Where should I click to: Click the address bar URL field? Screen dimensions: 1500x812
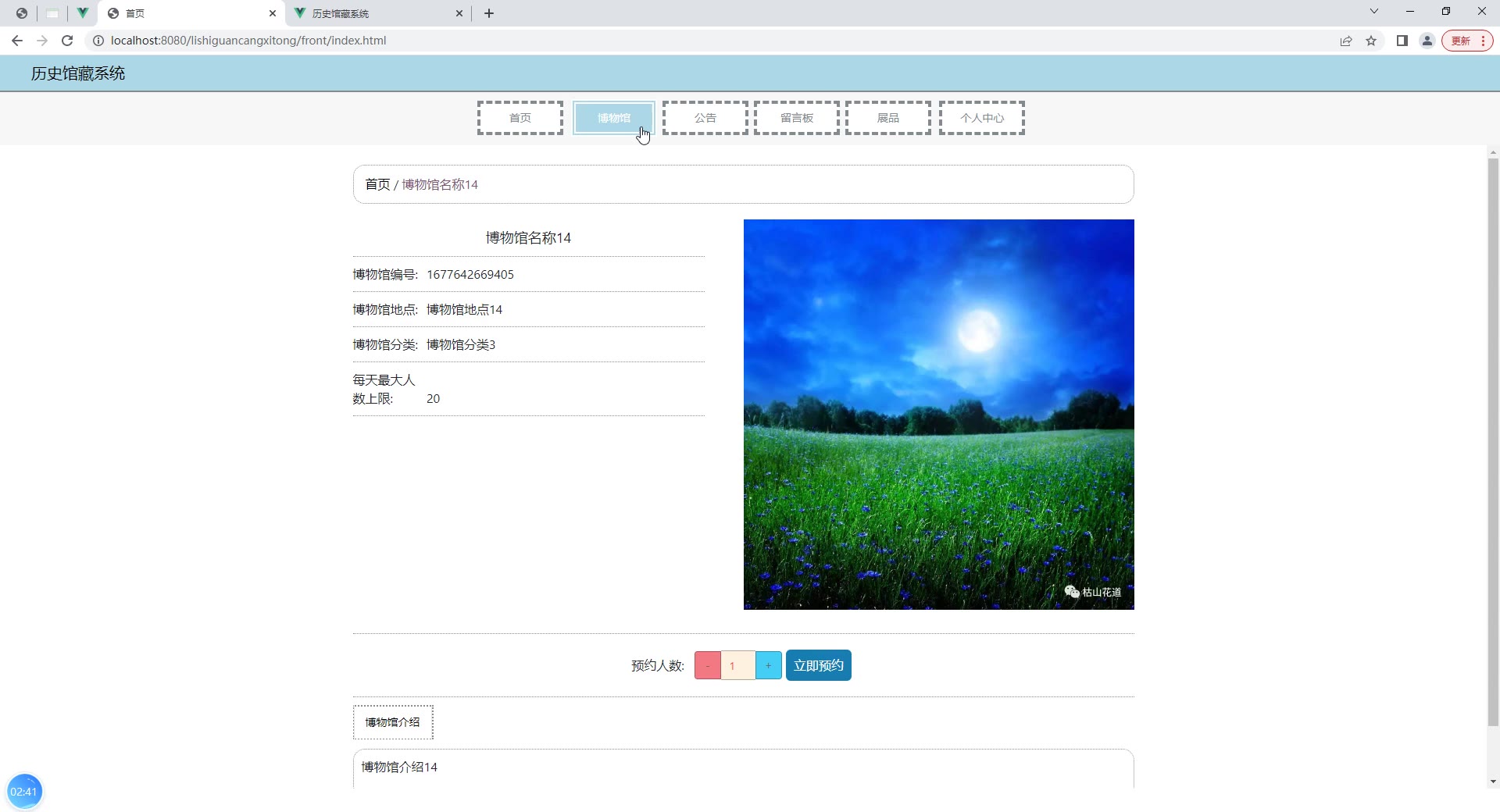click(703, 41)
